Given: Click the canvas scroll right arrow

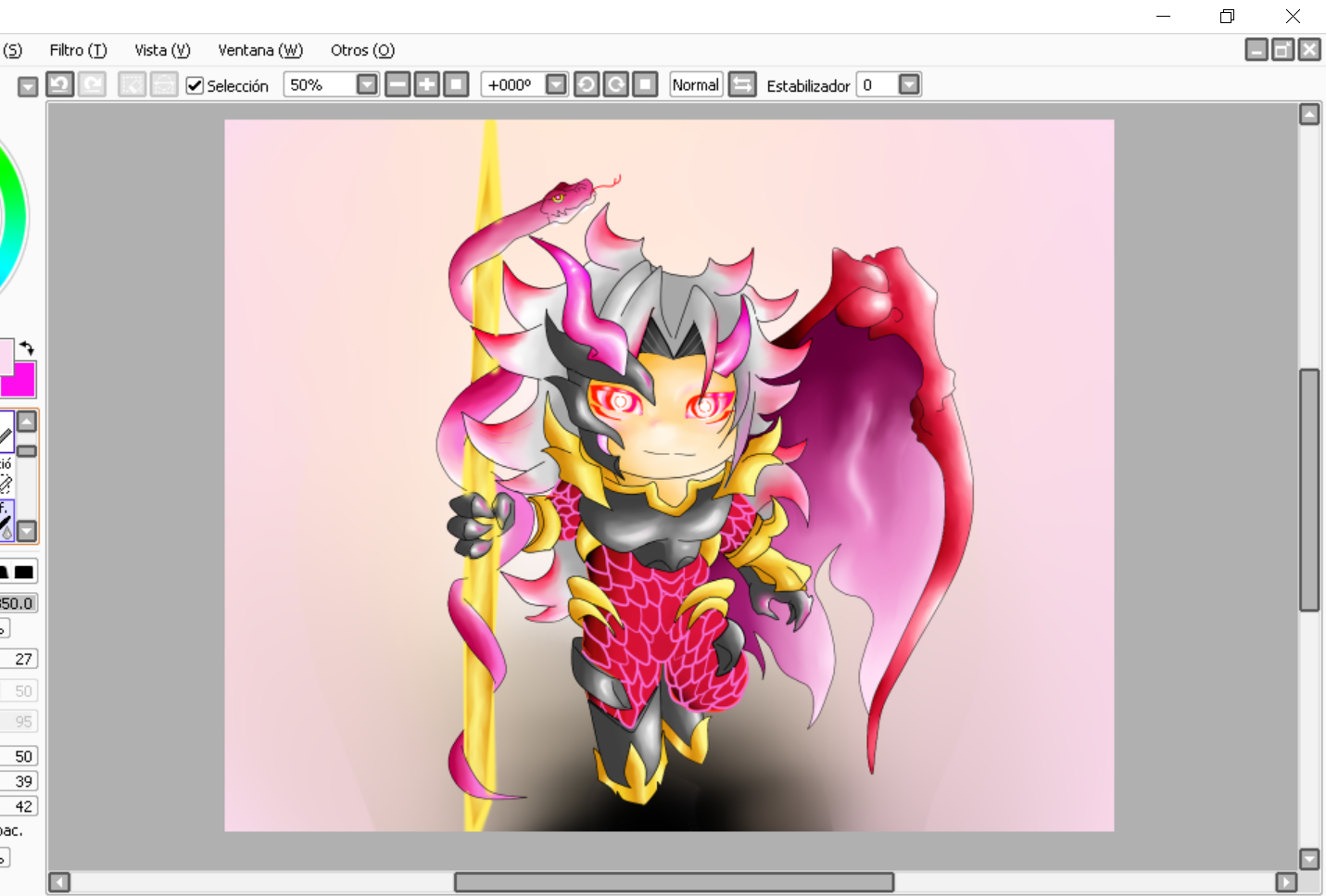Looking at the screenshot, I should pos(1286,882).
